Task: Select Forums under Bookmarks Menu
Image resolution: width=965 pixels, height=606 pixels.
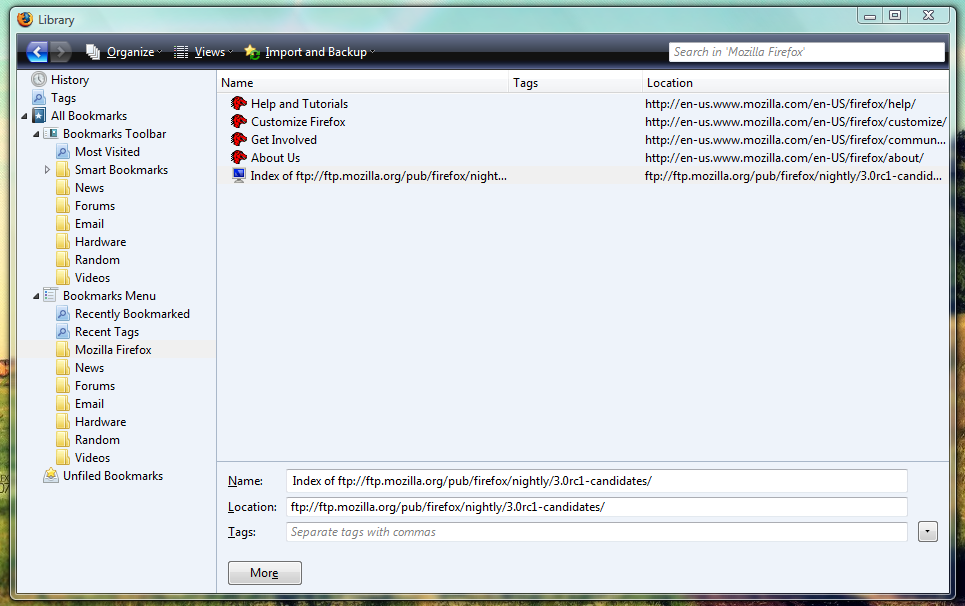Action: click(95, 386)
